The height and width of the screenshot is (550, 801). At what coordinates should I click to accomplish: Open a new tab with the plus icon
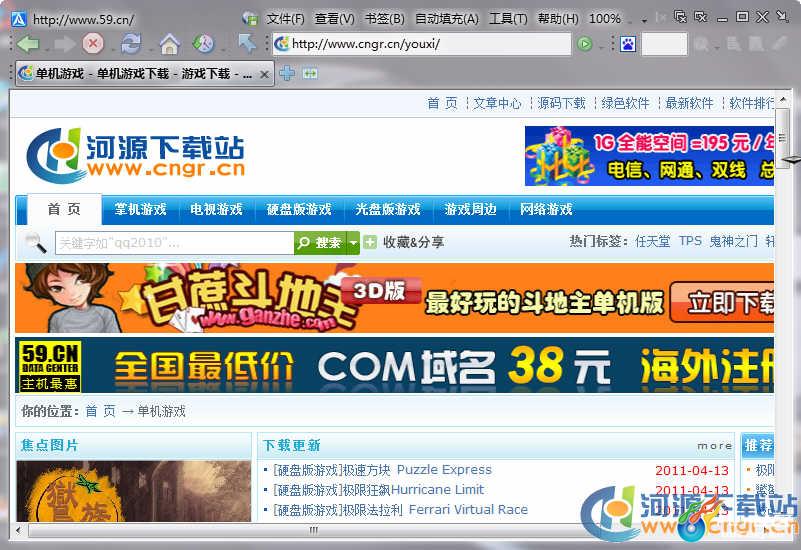pos(287,74)
